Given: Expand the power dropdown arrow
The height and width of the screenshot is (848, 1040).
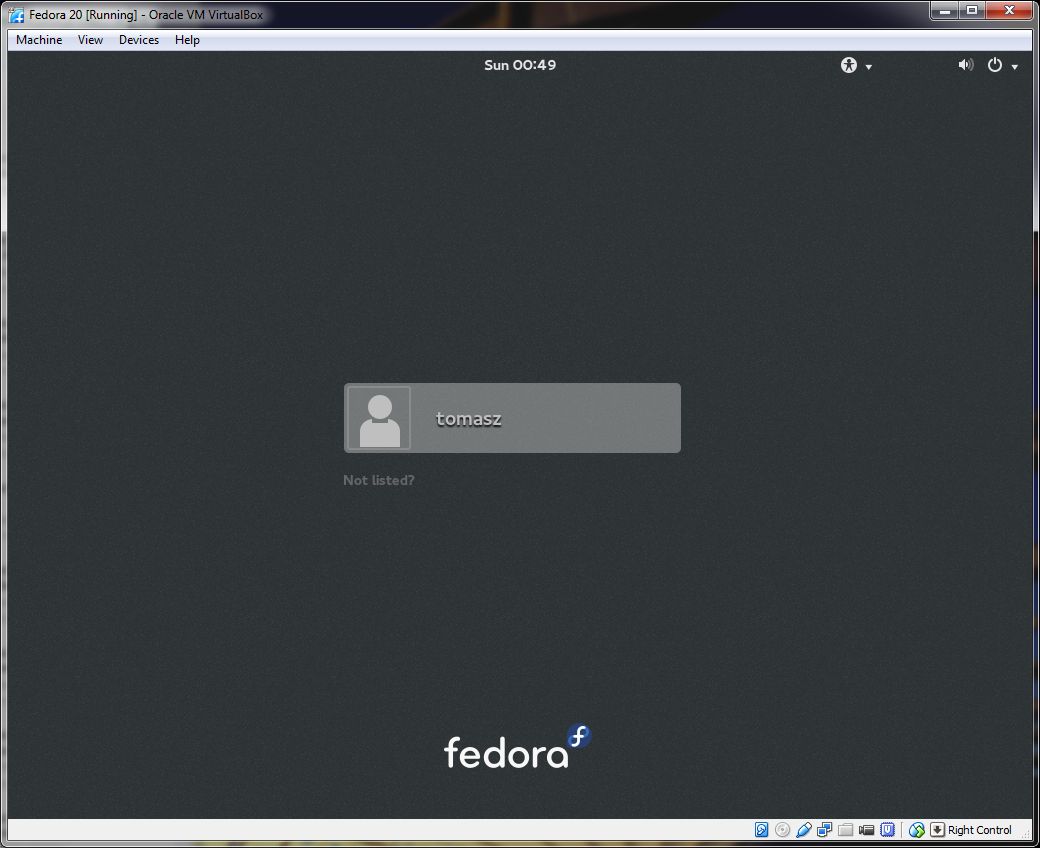Looking at the screenshot, I should click(x=1014, y=67).
